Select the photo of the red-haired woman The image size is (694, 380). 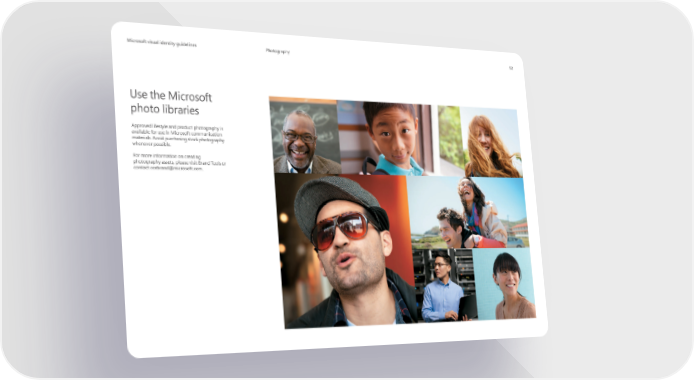480,142
